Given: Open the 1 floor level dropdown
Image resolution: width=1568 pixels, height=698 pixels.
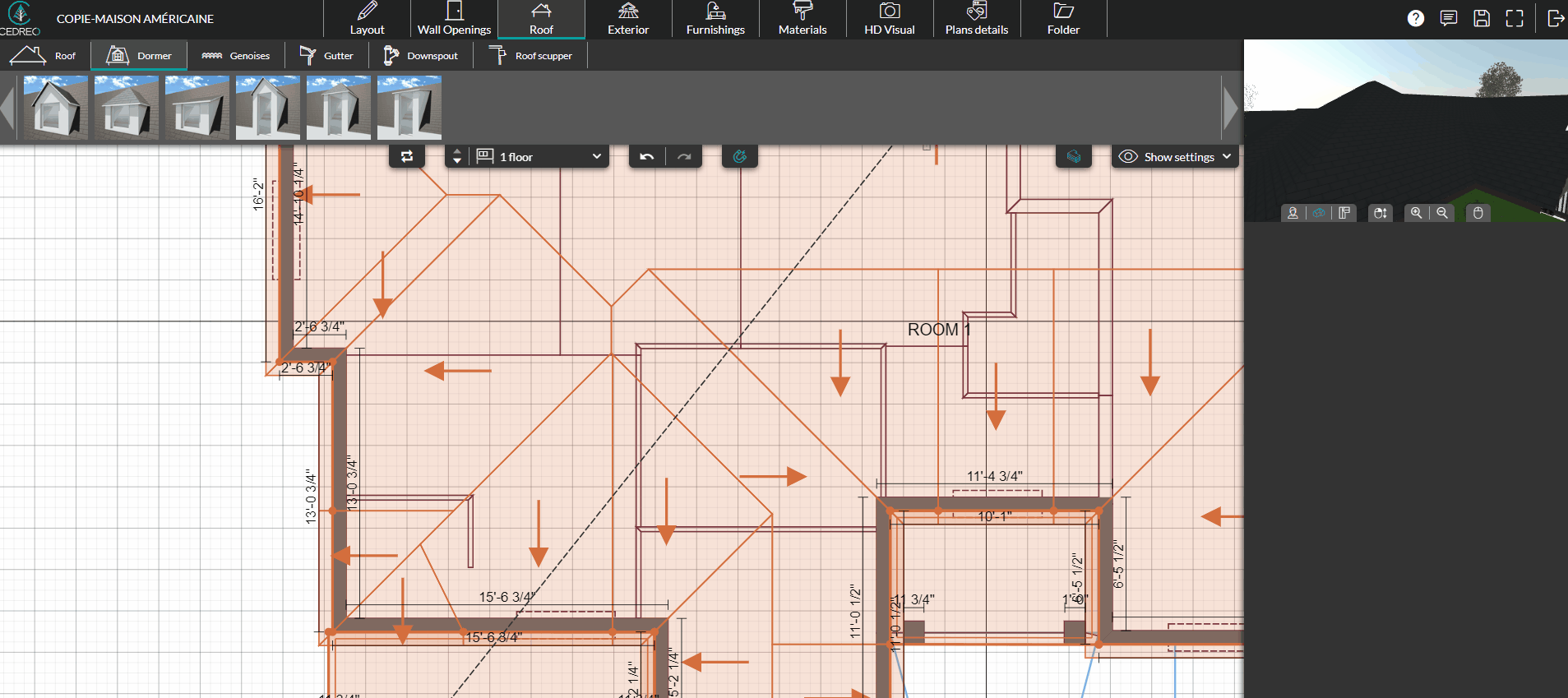Looking at the screenshot, I should 540,156.
